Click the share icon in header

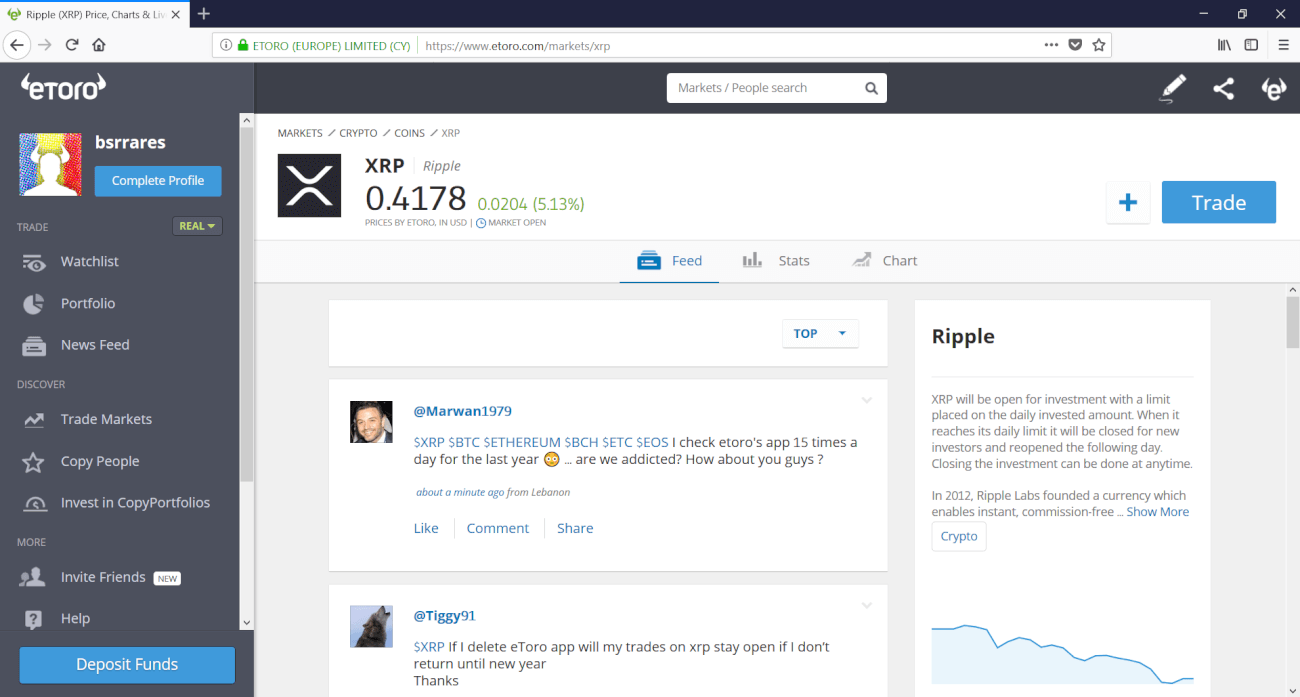coord(1223,88)
